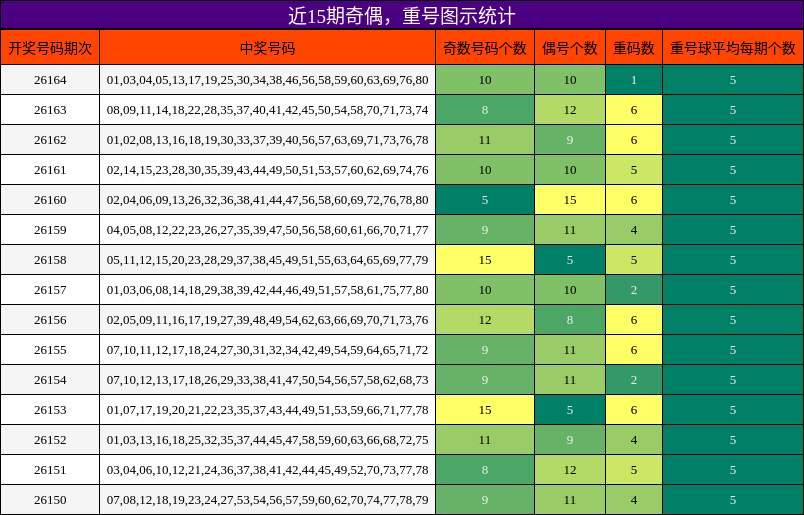Click the 重码数 column header
804x515 pixels.
[x=634, y=48]
